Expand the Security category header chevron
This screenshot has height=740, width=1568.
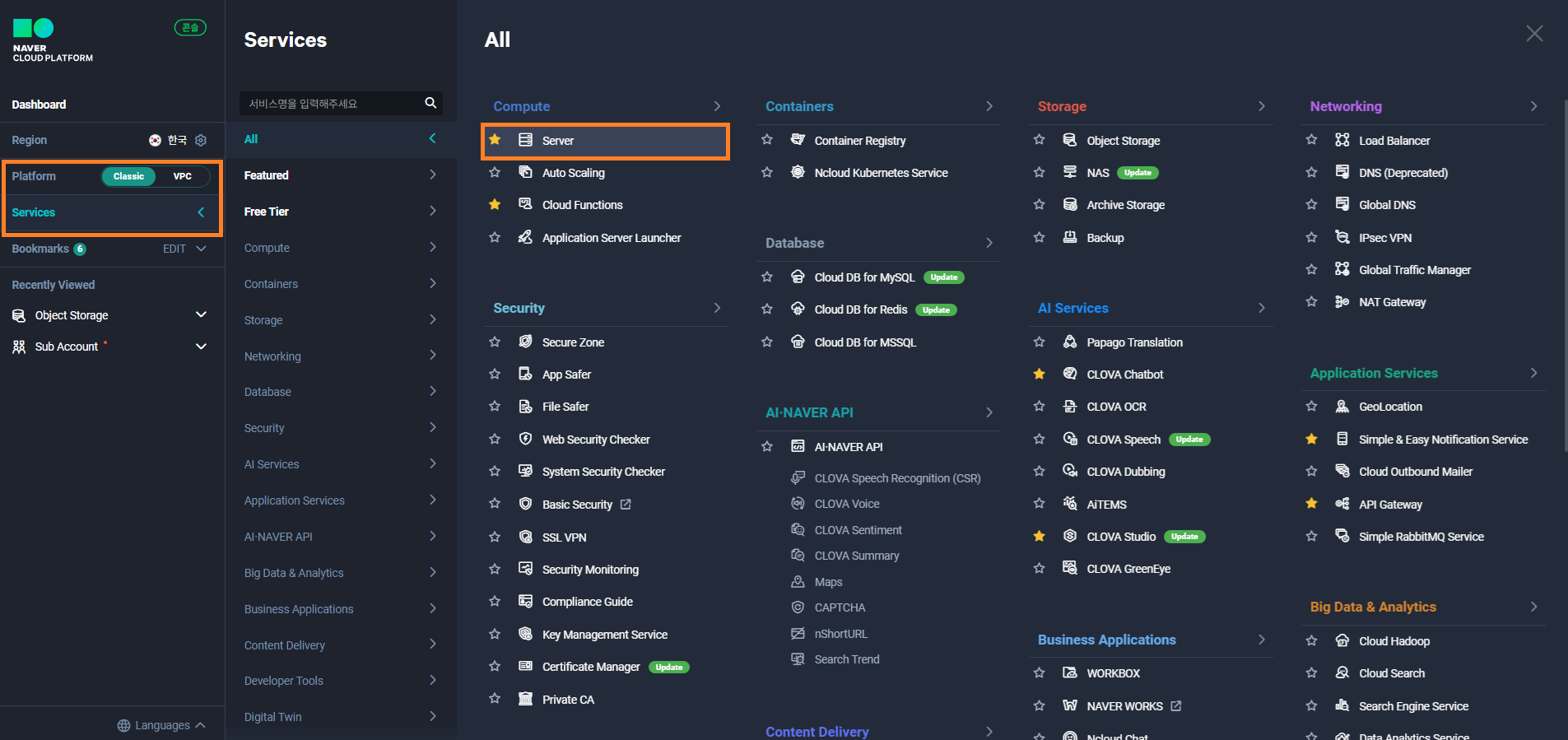click(717, 308)
